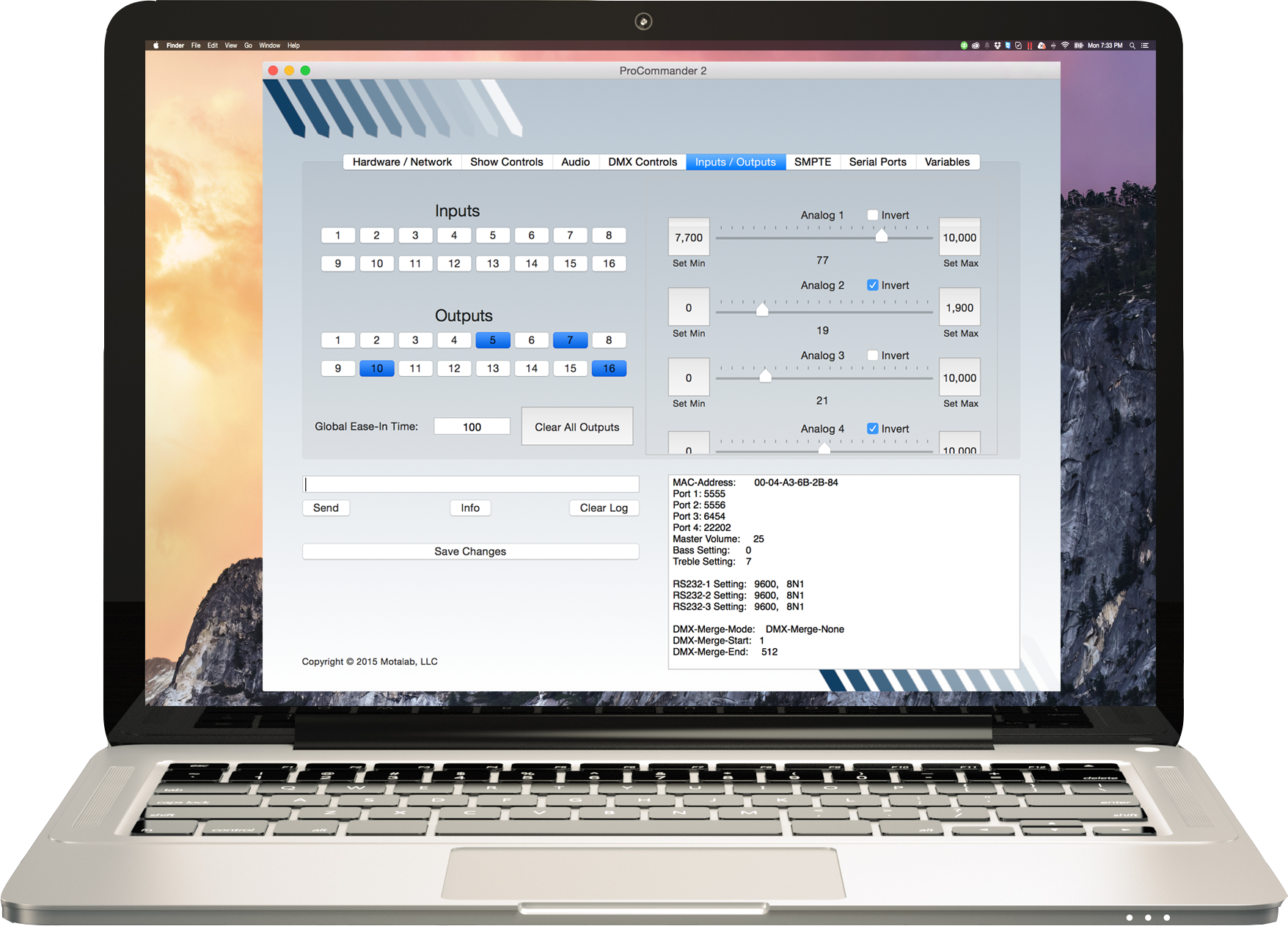Click the 'RS232-1 Setting' log line
1288x926 pixels.
coord(738,584)
